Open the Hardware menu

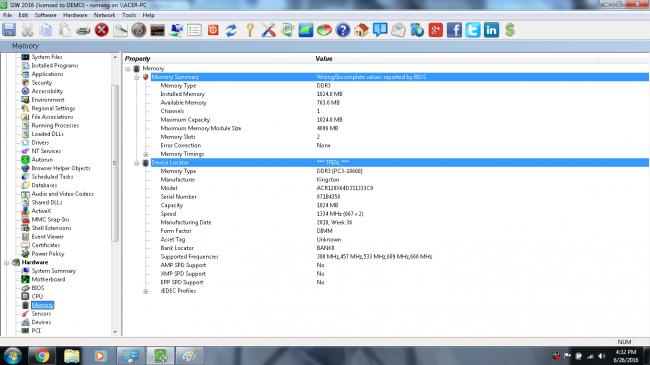point(75,15)
